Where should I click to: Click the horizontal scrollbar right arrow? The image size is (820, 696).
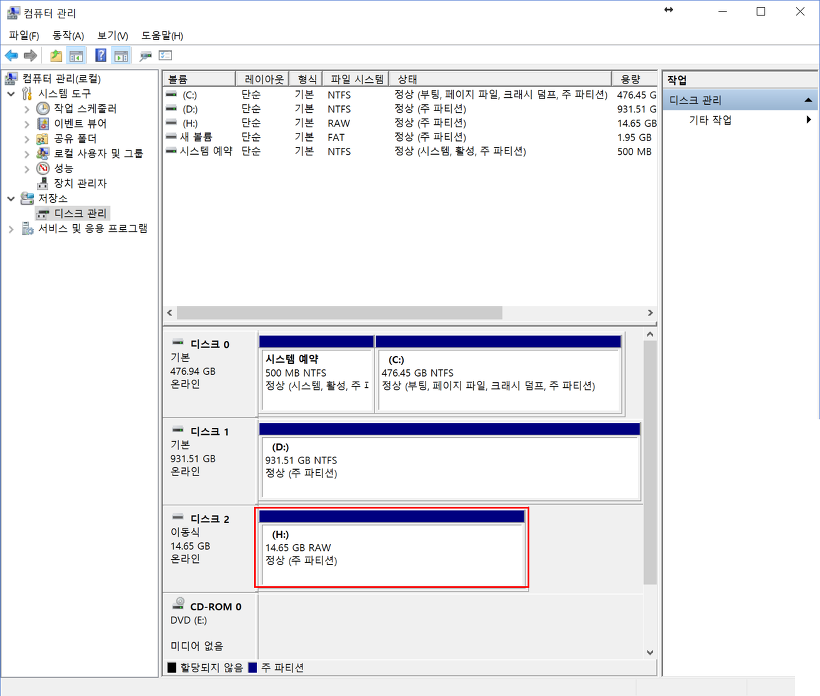click(x=650, y=313)
